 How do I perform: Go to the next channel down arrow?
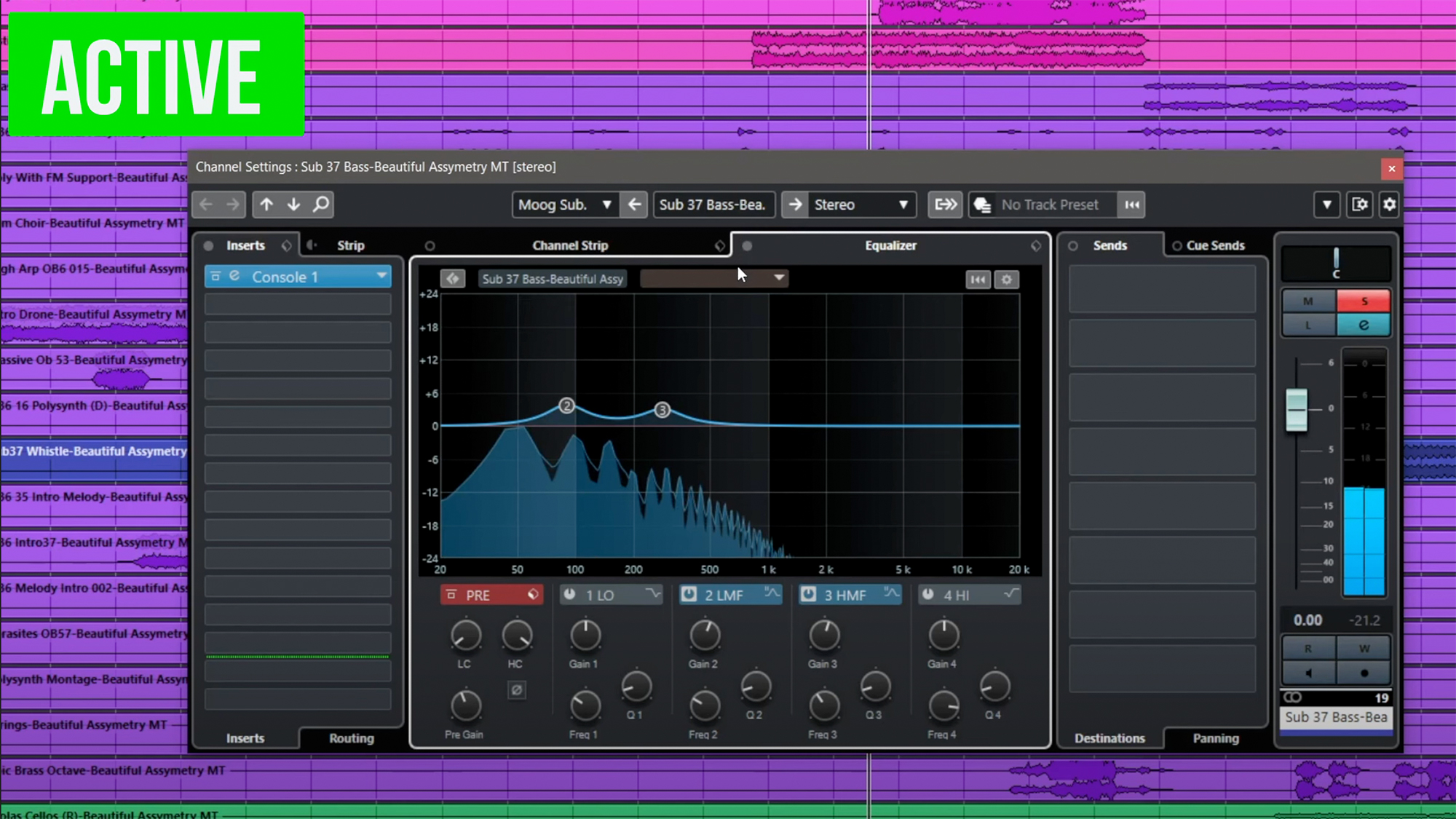coord(293,205)
